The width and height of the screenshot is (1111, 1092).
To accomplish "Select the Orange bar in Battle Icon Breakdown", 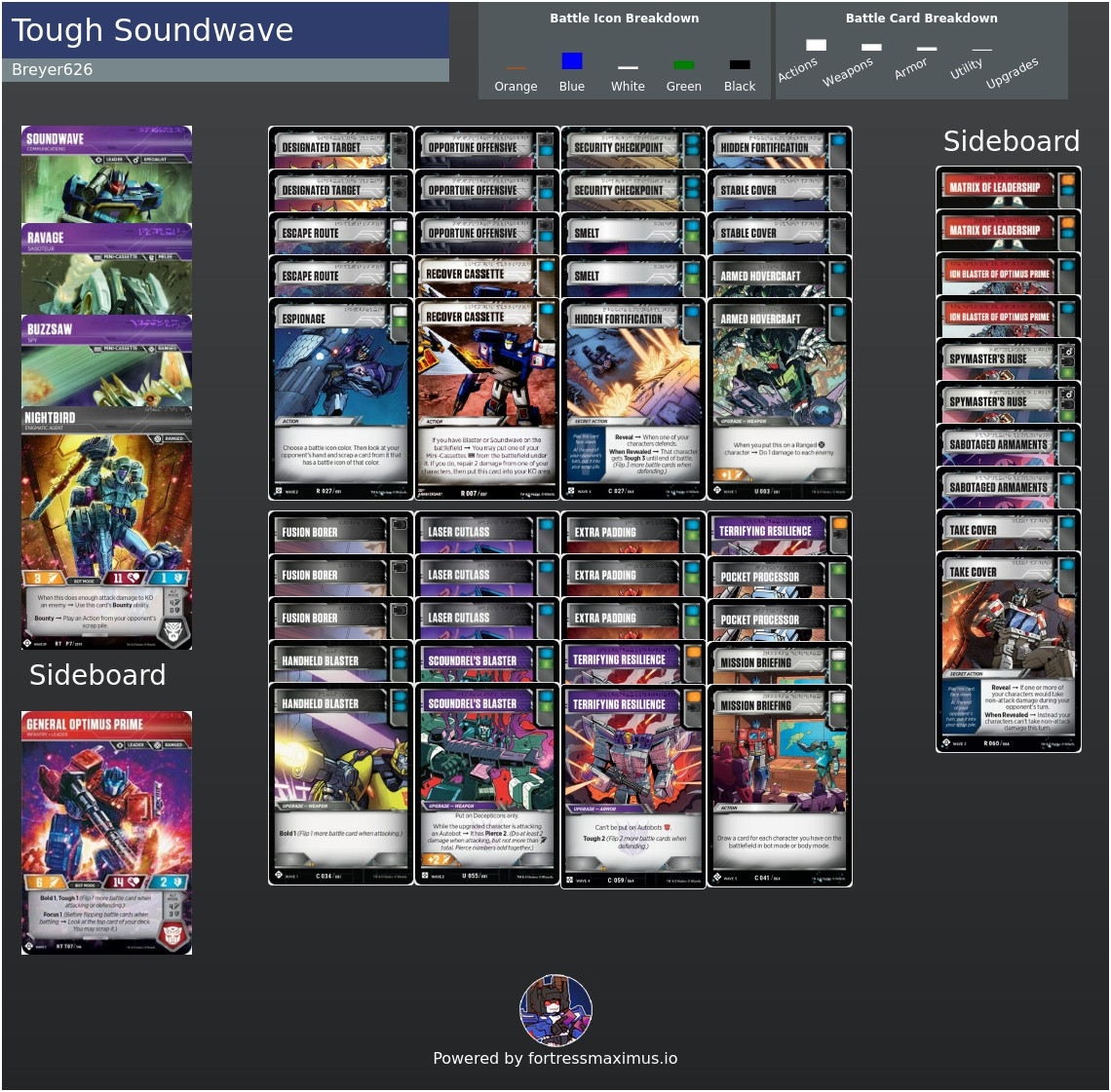I will point(516,68).
